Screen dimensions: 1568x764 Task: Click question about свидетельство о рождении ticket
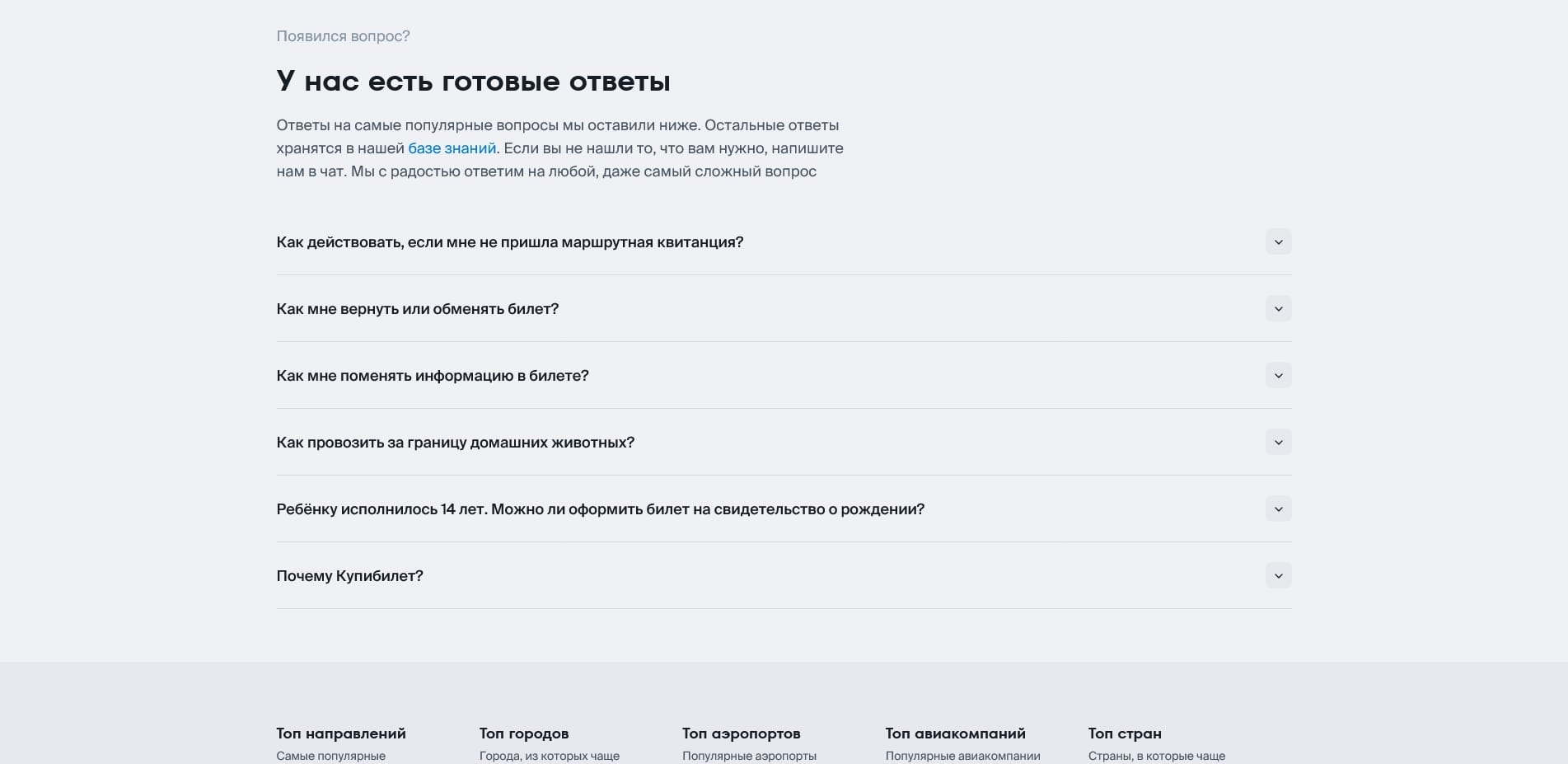click(600, 509)
